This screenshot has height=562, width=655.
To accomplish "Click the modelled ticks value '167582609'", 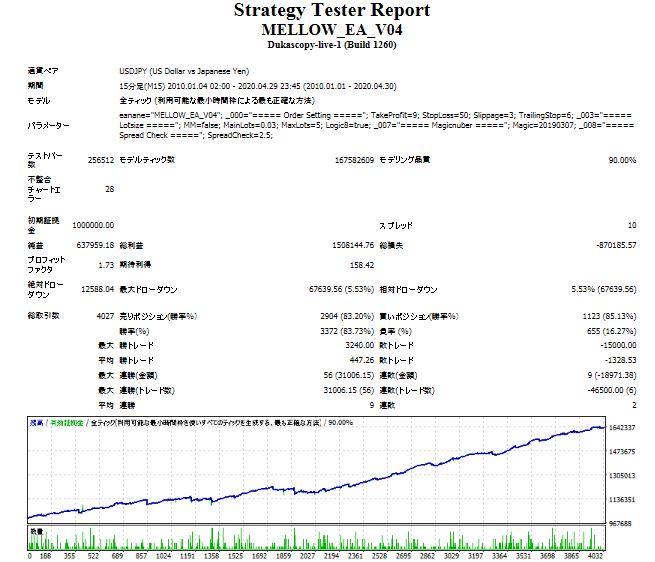I will [x=354, y=160].
